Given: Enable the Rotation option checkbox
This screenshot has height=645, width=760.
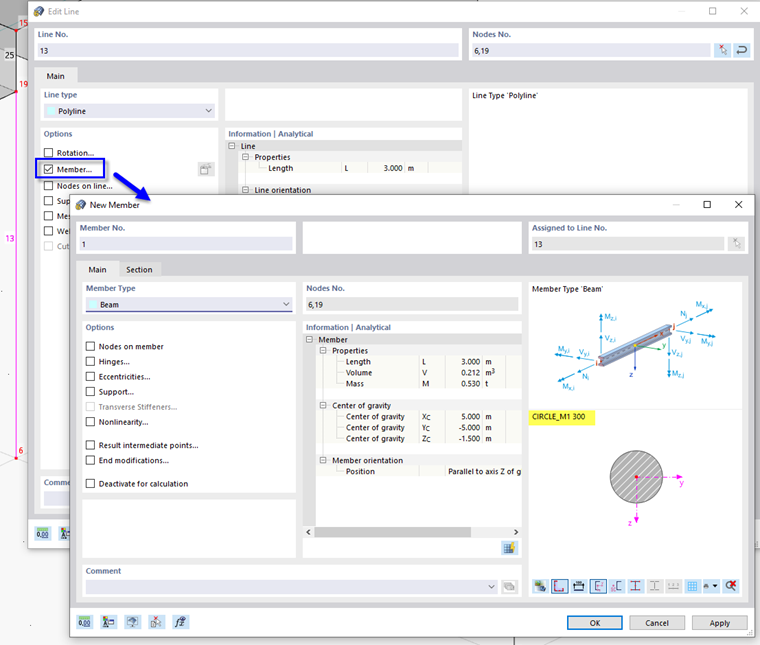Looking at the screenshot, I should click(x=48, y=153).
